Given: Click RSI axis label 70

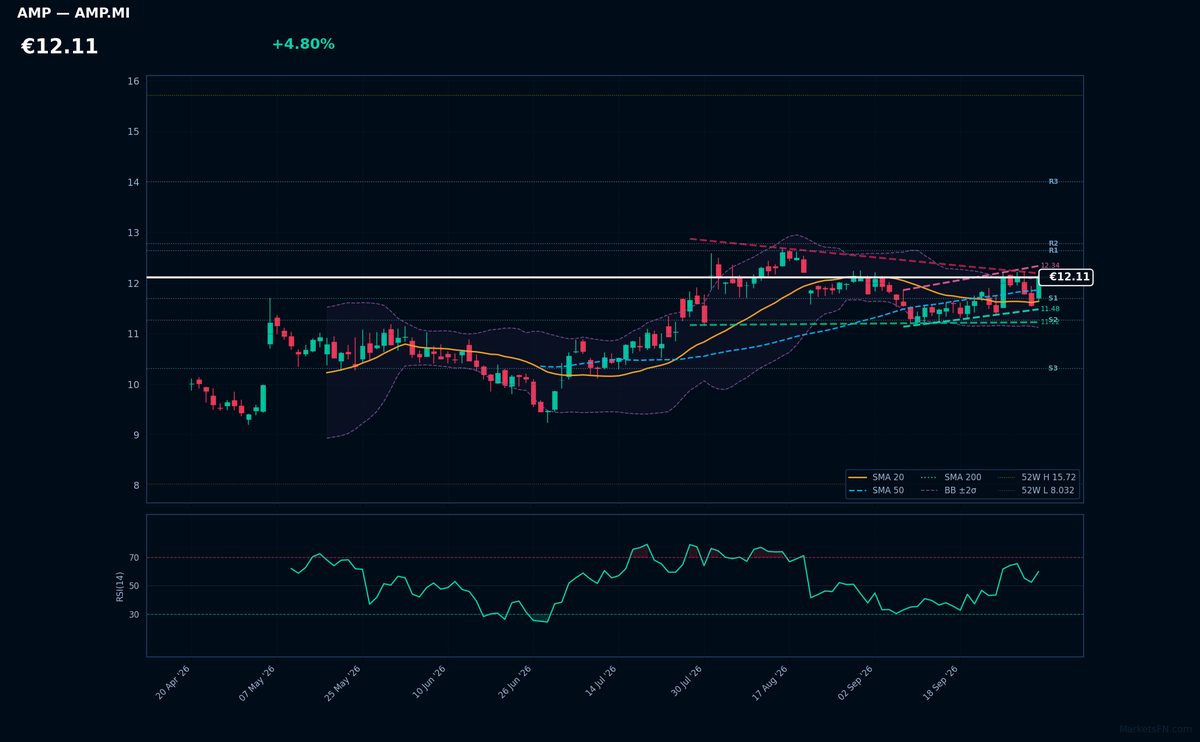Looking at the screenshot, I should (134, 557).
